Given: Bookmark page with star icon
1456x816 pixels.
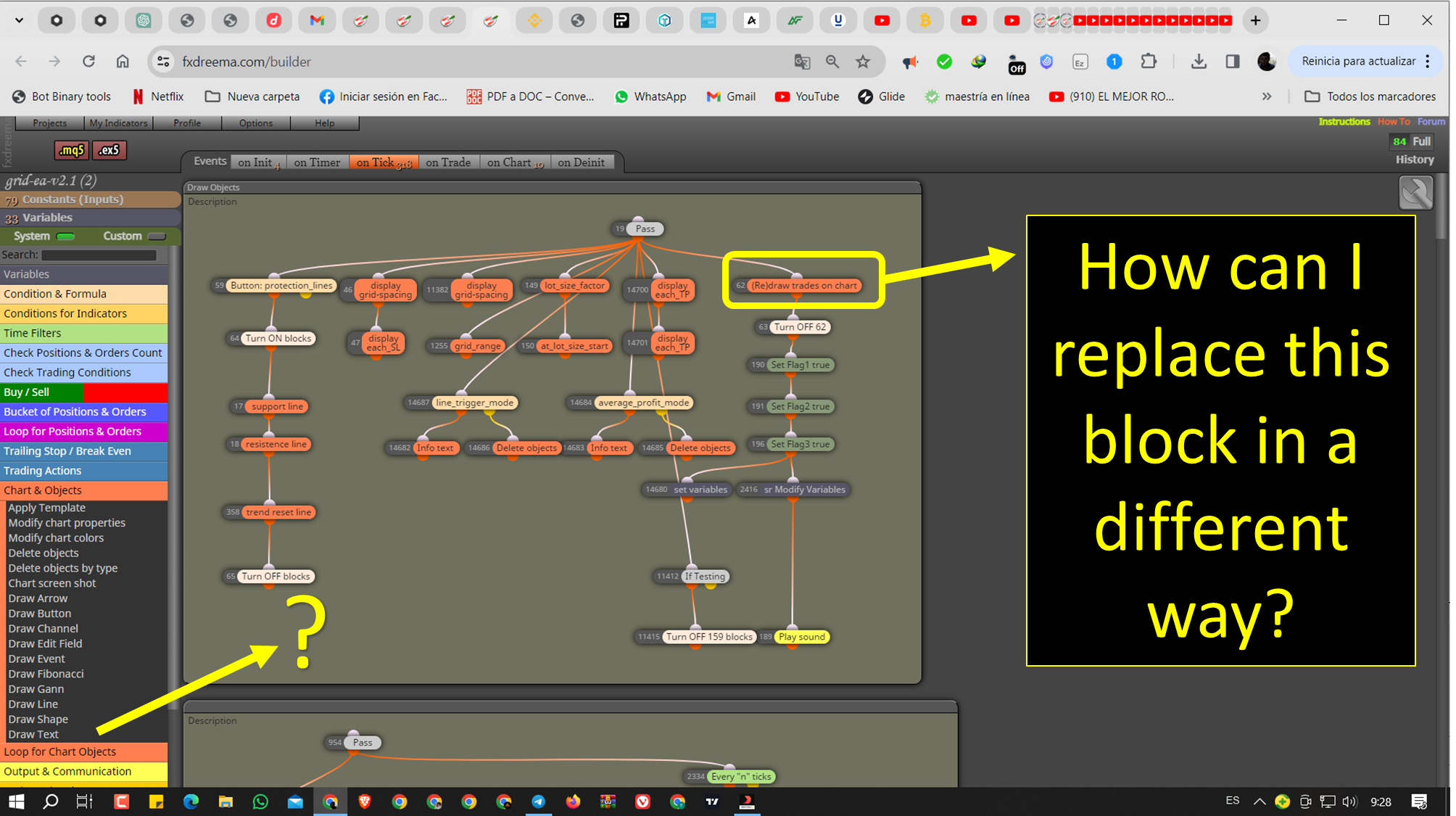Looking at the screenshot, I should [x=863, y=62].
